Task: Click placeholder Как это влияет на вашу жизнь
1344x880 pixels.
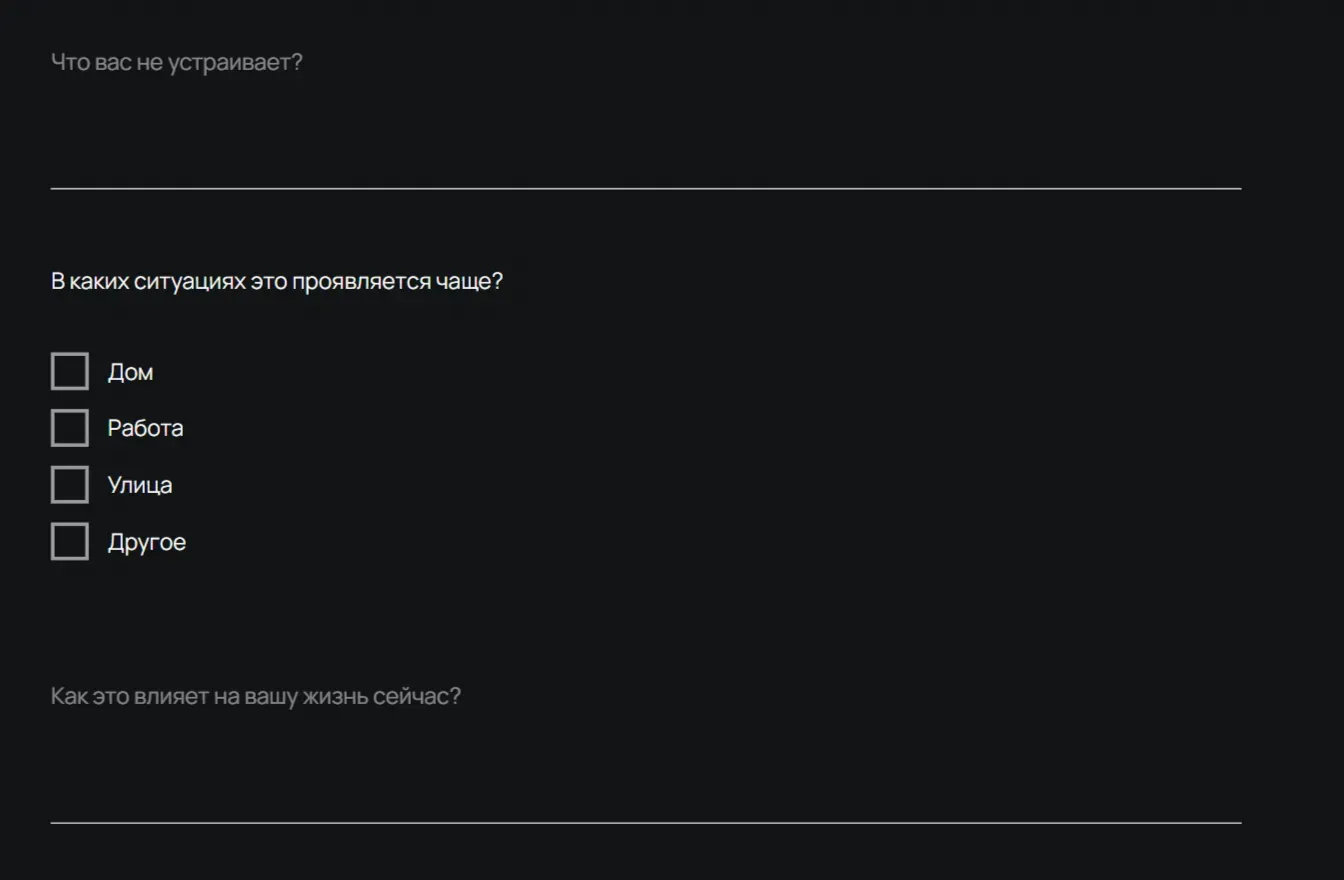Action: [x=255, y=696]
